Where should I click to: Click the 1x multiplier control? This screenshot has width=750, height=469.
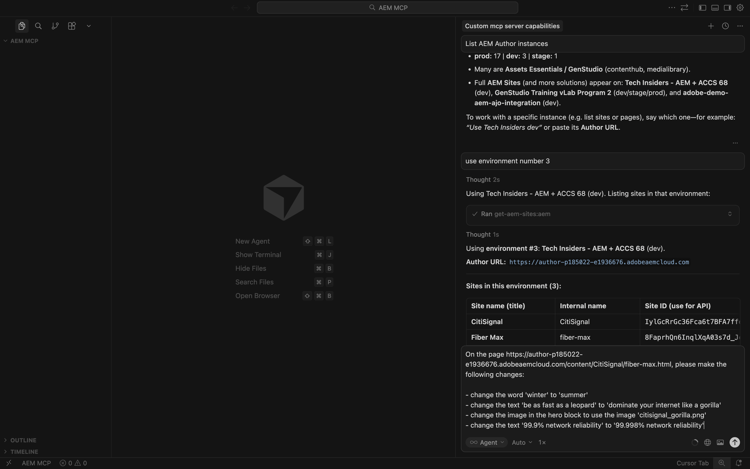tap(542, 443)
